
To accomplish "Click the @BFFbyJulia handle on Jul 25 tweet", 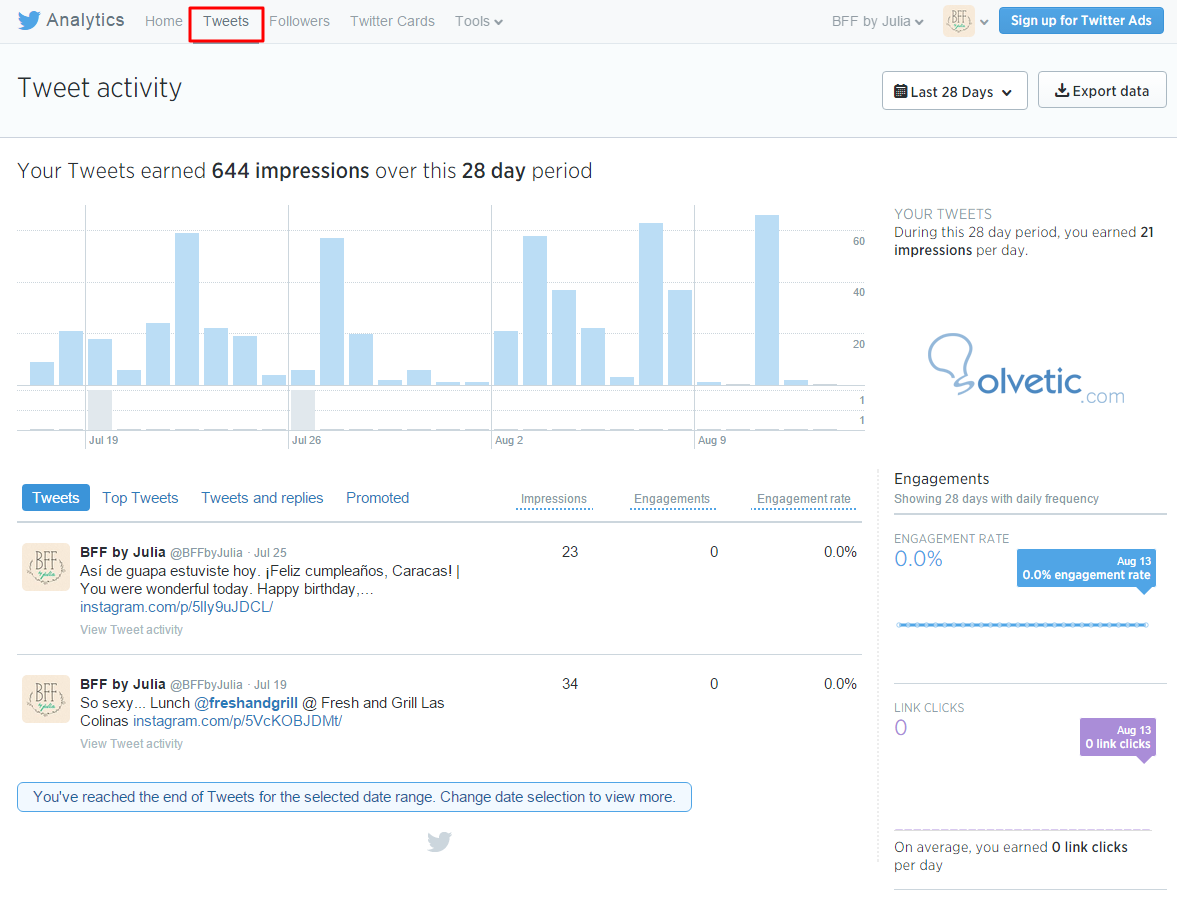I will 206,553.
